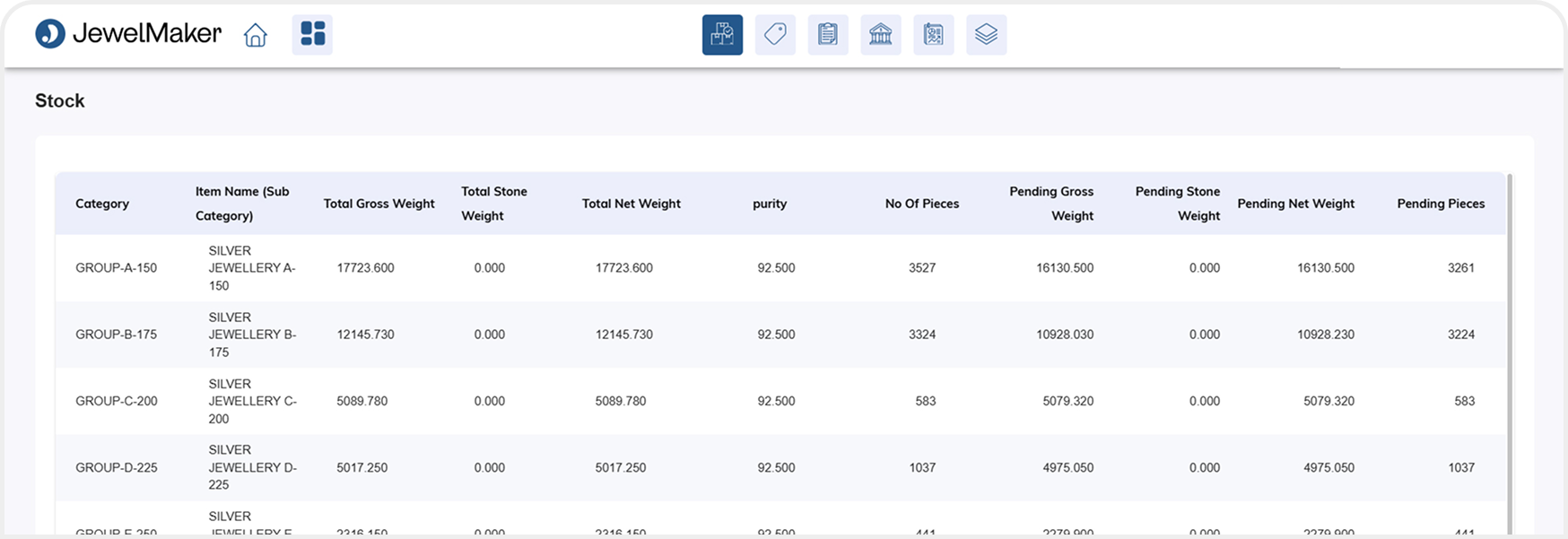Open the dashboard grid icon
Screen dimensions: 1568x539
click(312, 35)
